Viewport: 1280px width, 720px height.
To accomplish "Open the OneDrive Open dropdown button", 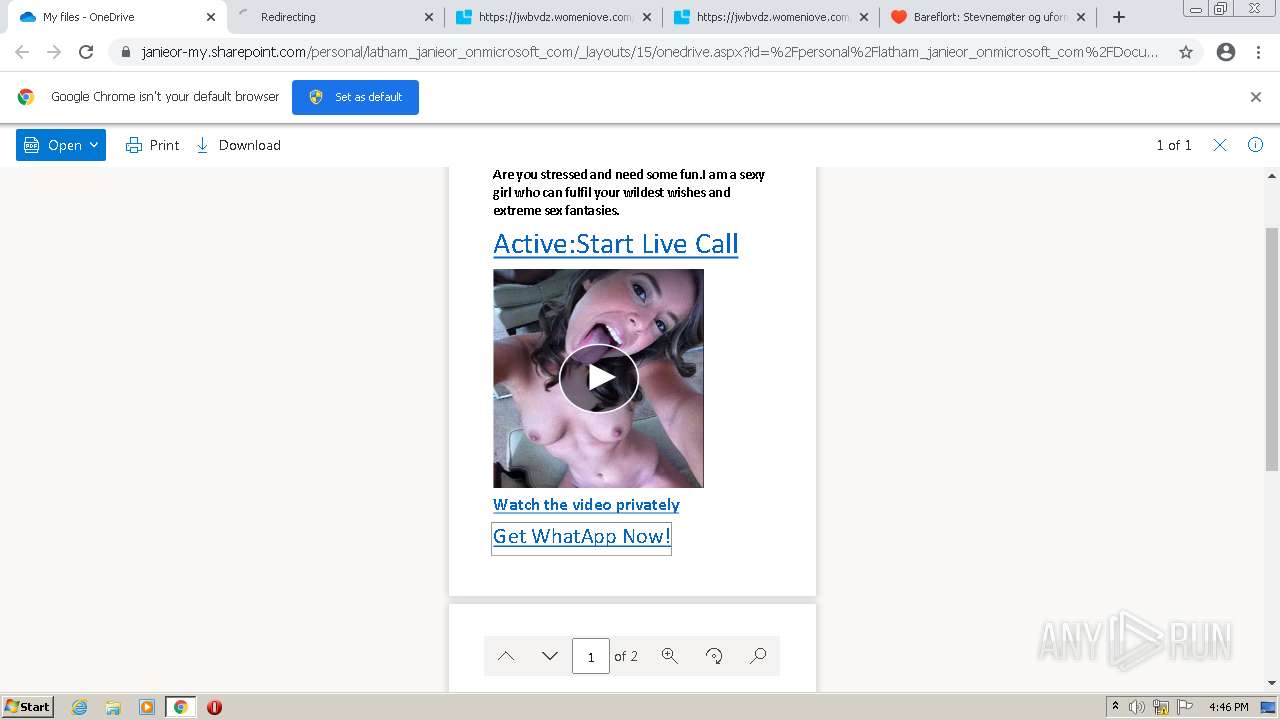I will coord(60,145).
